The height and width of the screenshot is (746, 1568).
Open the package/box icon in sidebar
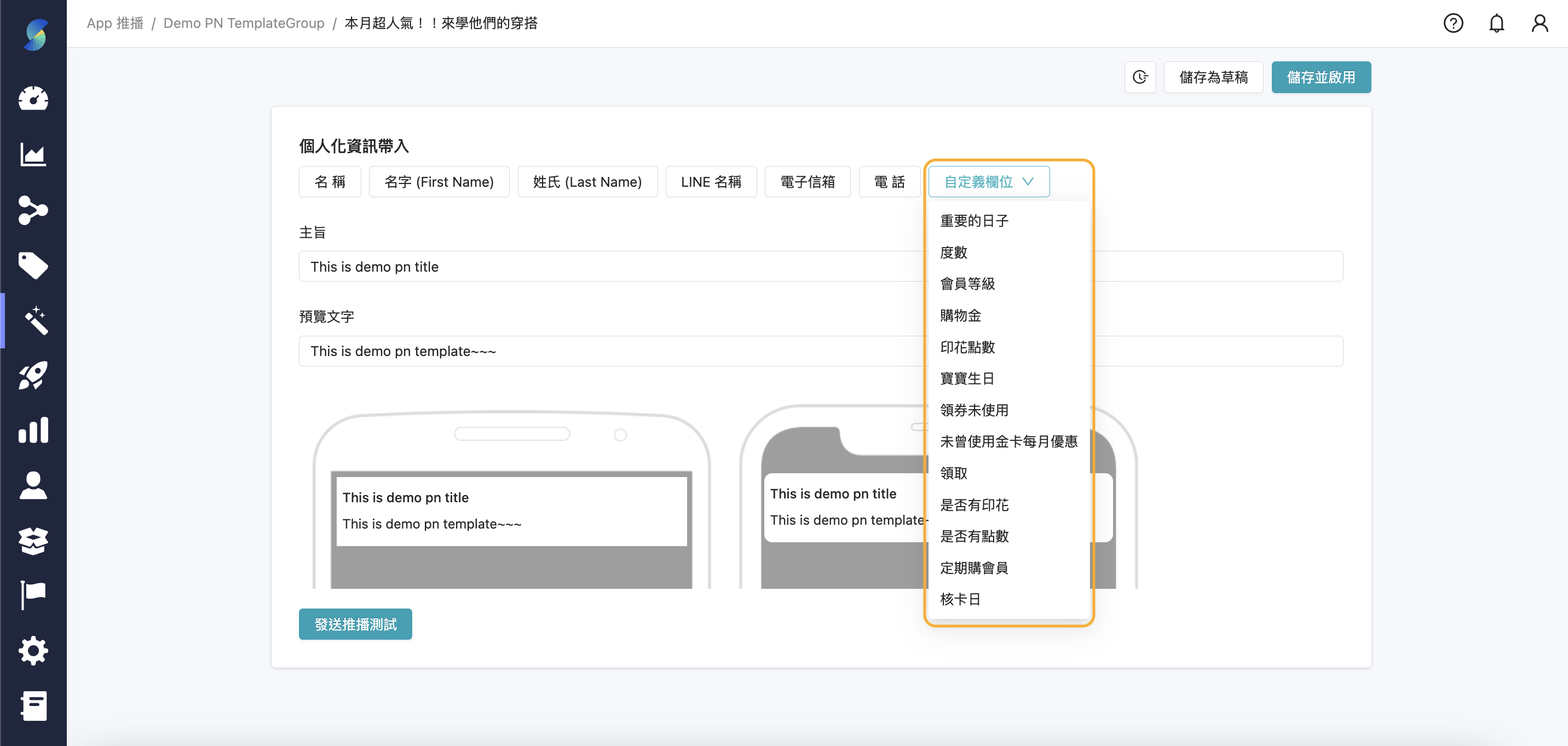point(33,540)
